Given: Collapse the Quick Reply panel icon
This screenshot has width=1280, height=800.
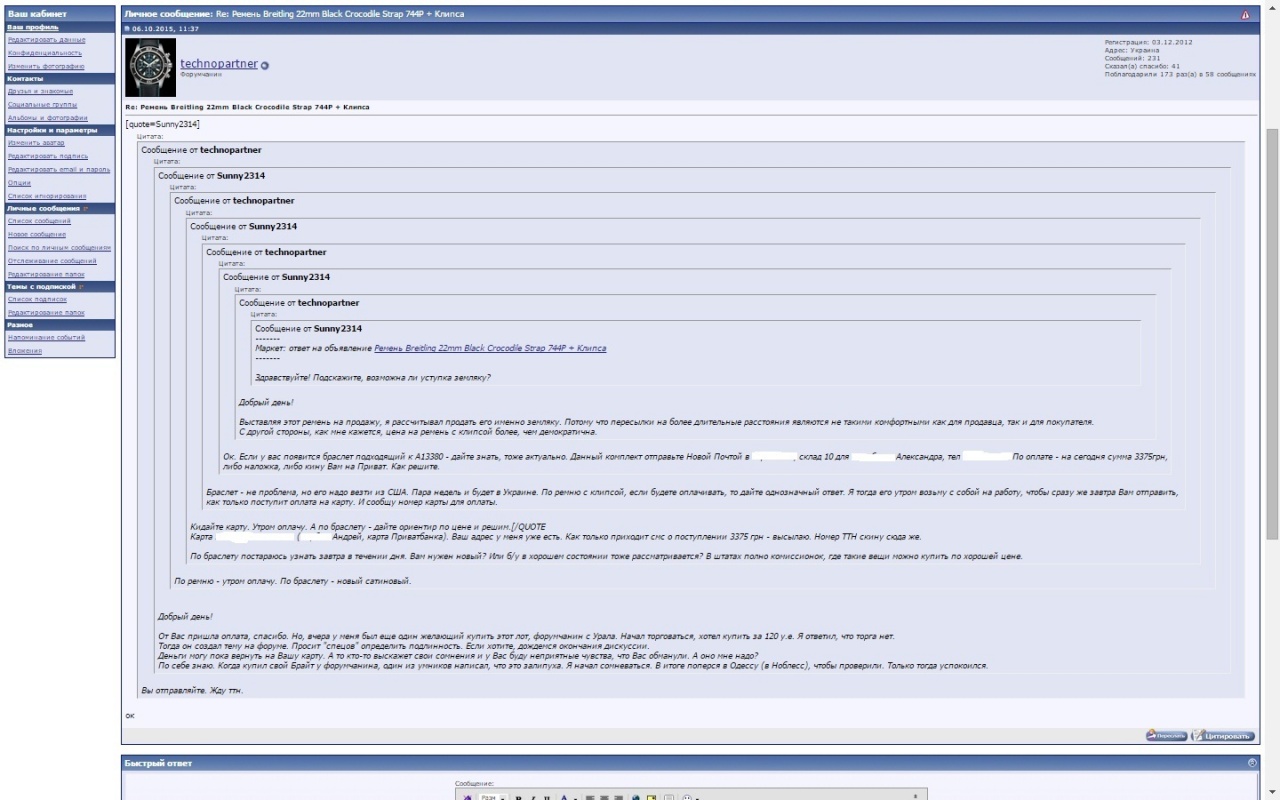Looking at the screenshot, I should tap(1252, 763).
